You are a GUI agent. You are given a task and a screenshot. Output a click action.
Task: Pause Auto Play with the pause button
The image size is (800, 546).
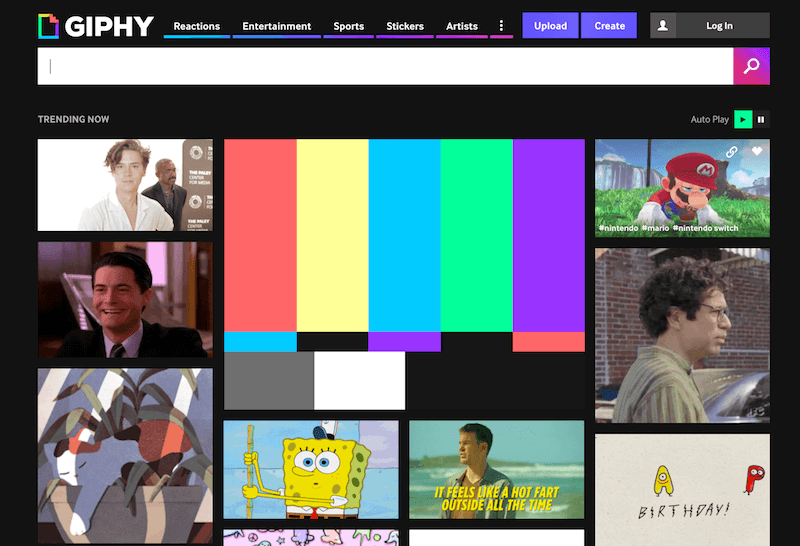click(761, 119)
